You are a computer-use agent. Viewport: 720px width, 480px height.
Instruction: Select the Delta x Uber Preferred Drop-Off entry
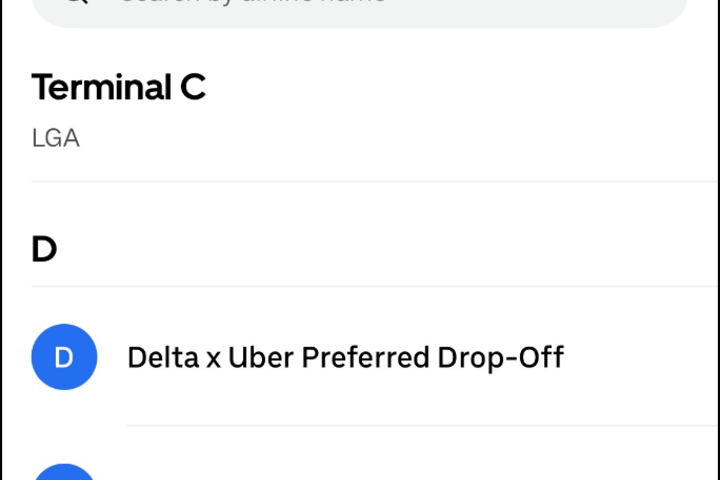345,357
